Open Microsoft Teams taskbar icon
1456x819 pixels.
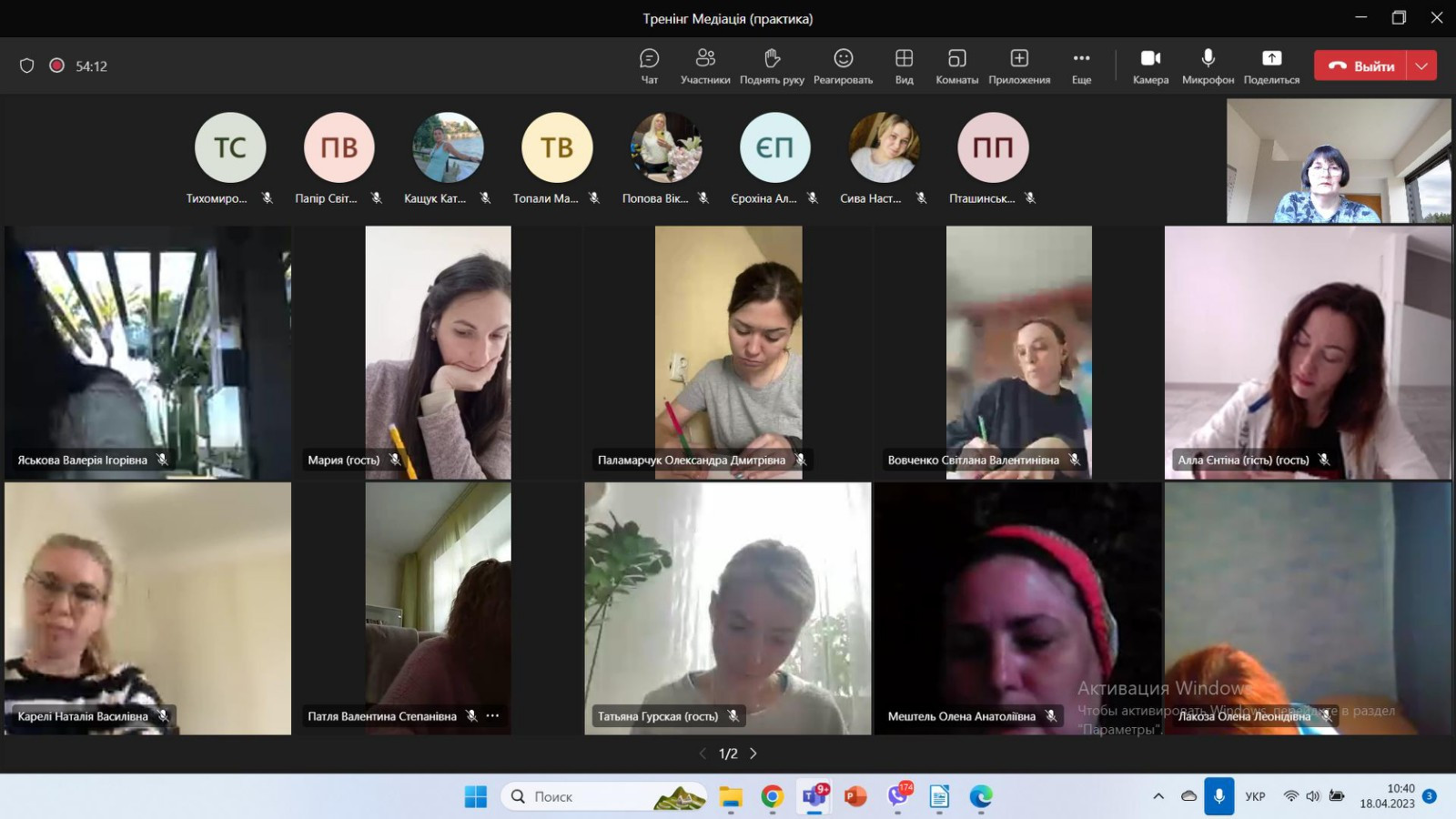pyautogui.click(x=814, y=796)
